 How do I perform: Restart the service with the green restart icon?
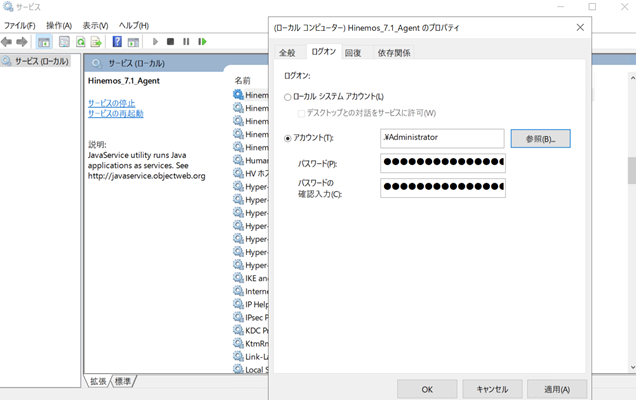click(x=202, y=41)
